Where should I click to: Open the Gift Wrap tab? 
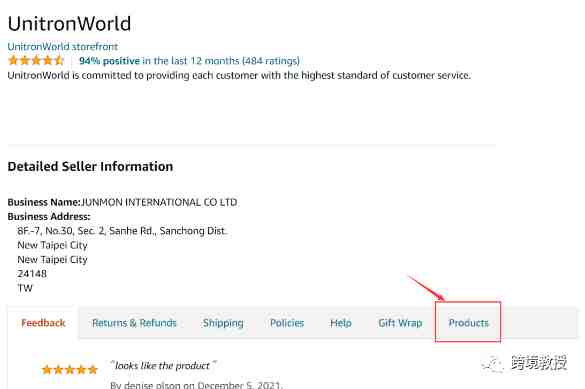[x=400, y=323]
